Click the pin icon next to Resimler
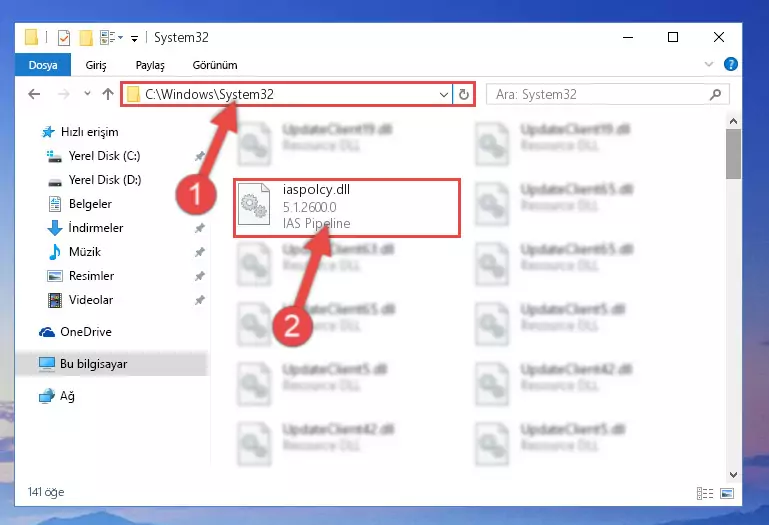Viewport: 769px width, 525px height. (200, 276)
